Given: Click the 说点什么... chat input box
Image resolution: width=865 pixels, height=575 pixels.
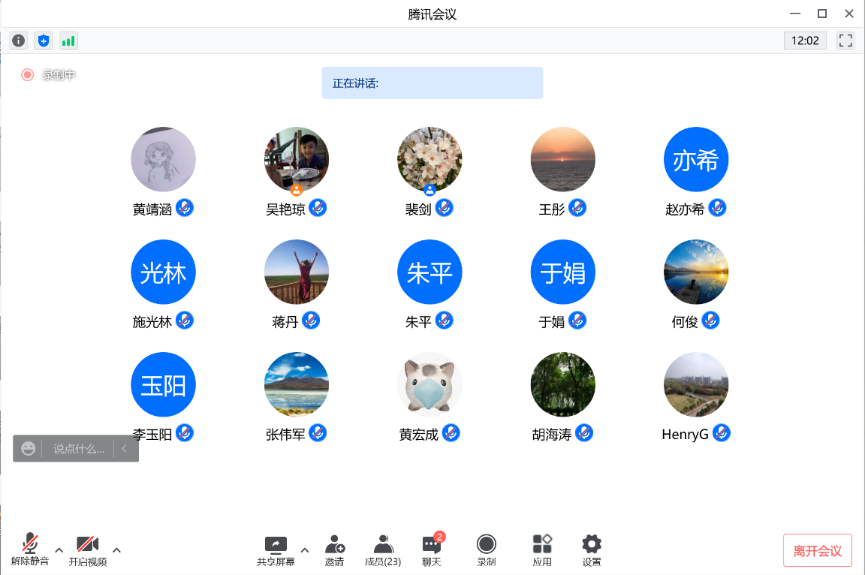Looking at the screenshot, I should 78,449.
